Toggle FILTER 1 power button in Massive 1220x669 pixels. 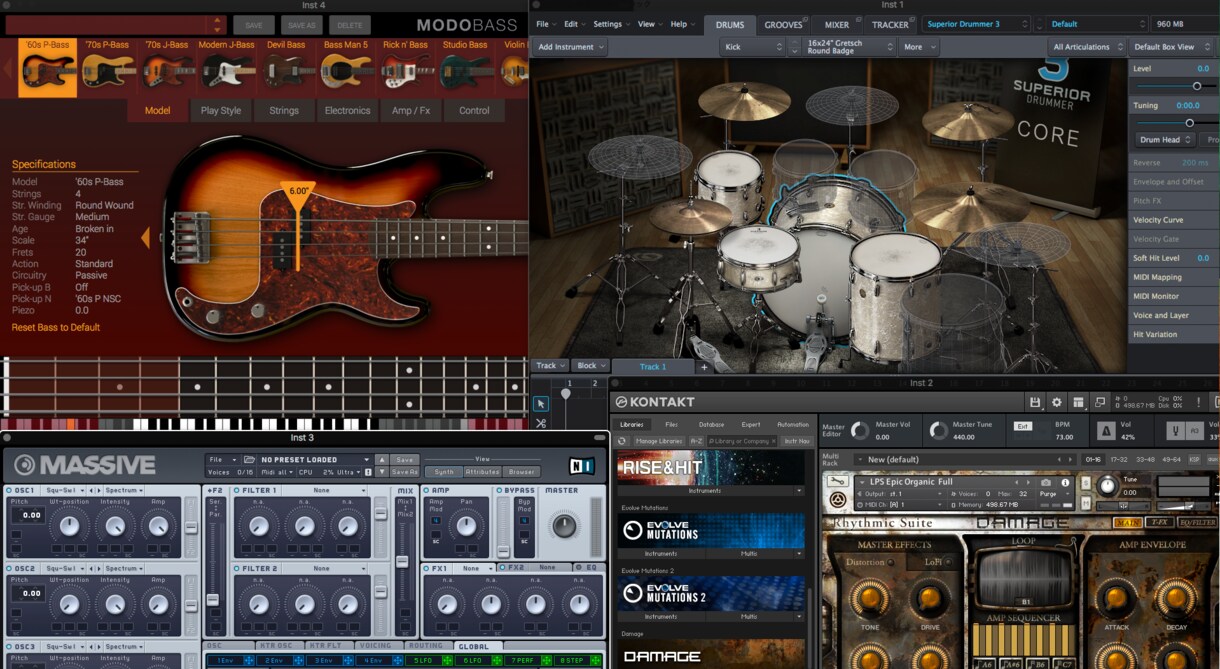(237, 491)
